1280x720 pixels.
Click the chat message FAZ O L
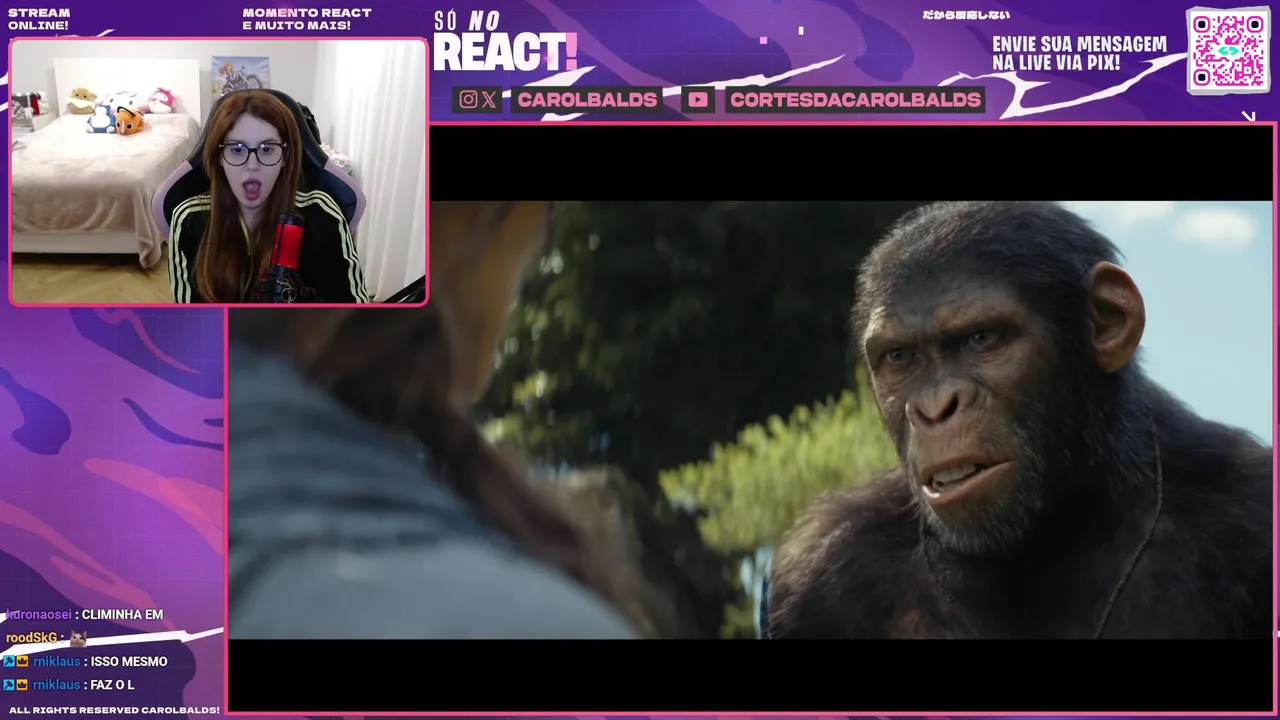coord(112,684)
